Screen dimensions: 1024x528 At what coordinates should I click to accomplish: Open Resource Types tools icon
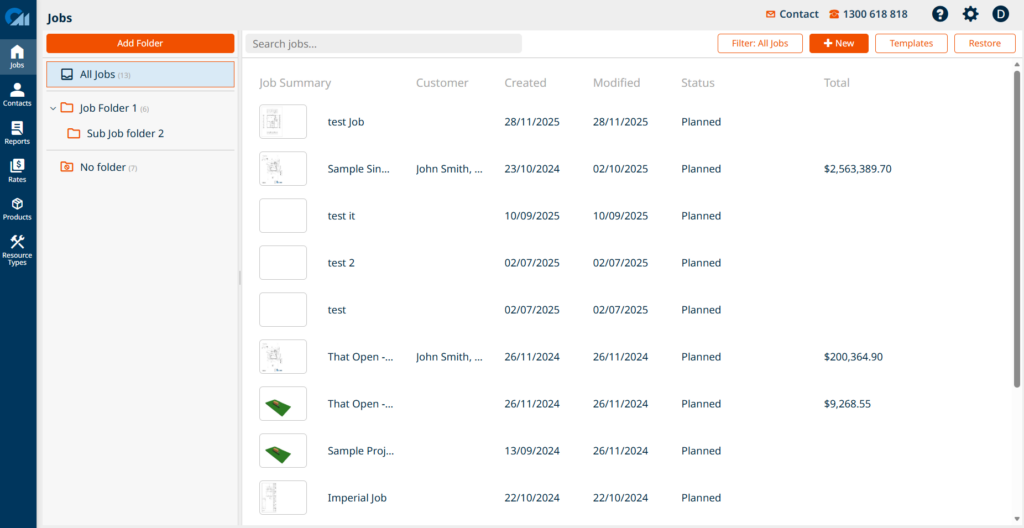[17, 248]
